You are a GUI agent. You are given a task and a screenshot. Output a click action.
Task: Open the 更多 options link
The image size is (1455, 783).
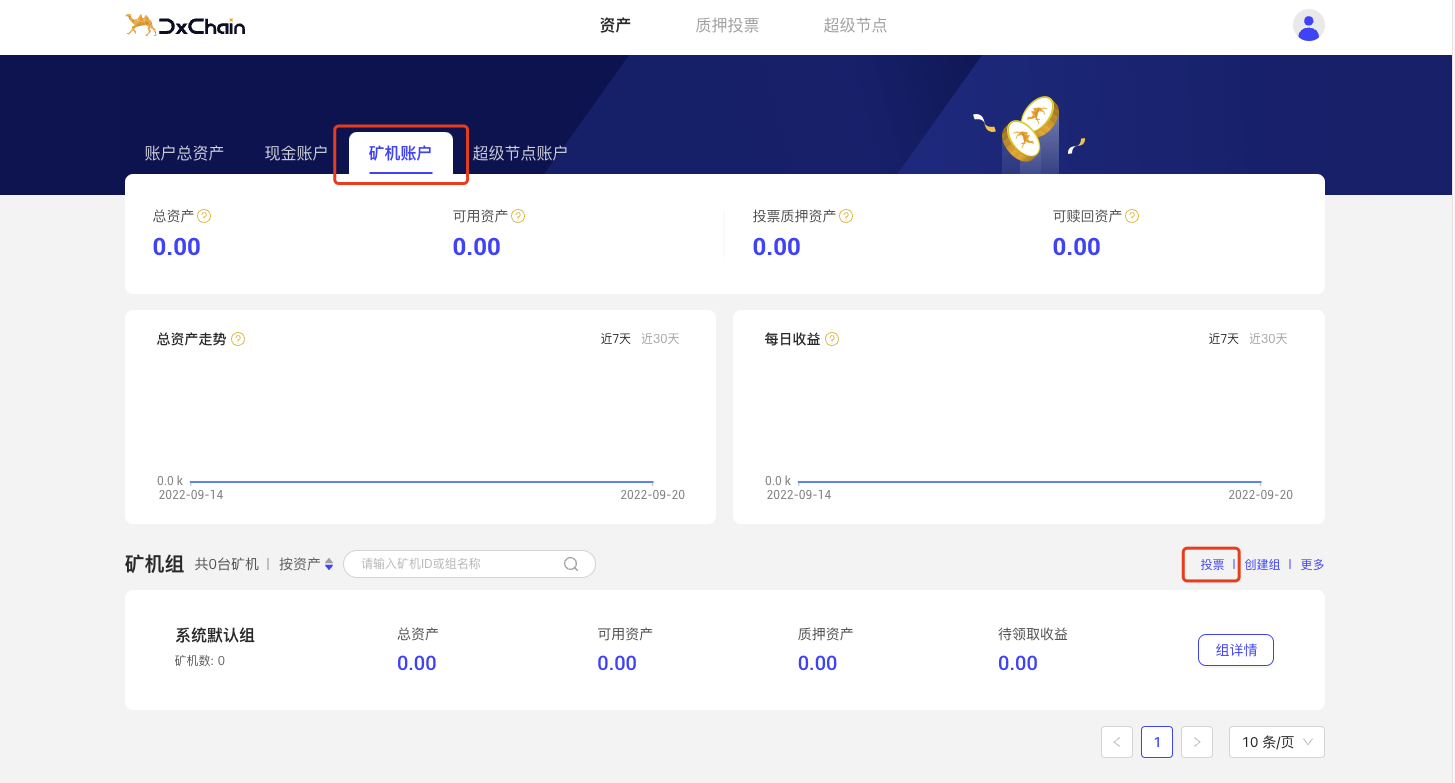[x=1312, y=565]
